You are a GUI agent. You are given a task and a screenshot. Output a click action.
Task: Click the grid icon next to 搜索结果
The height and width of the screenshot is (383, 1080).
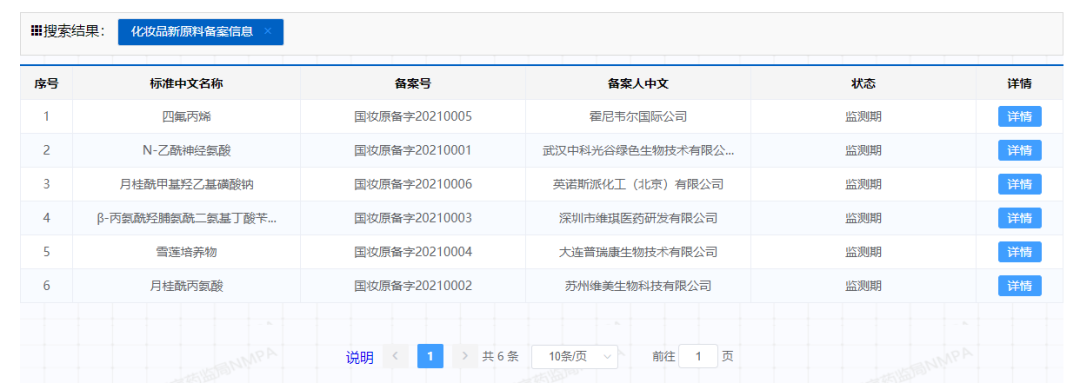point(37,31)
